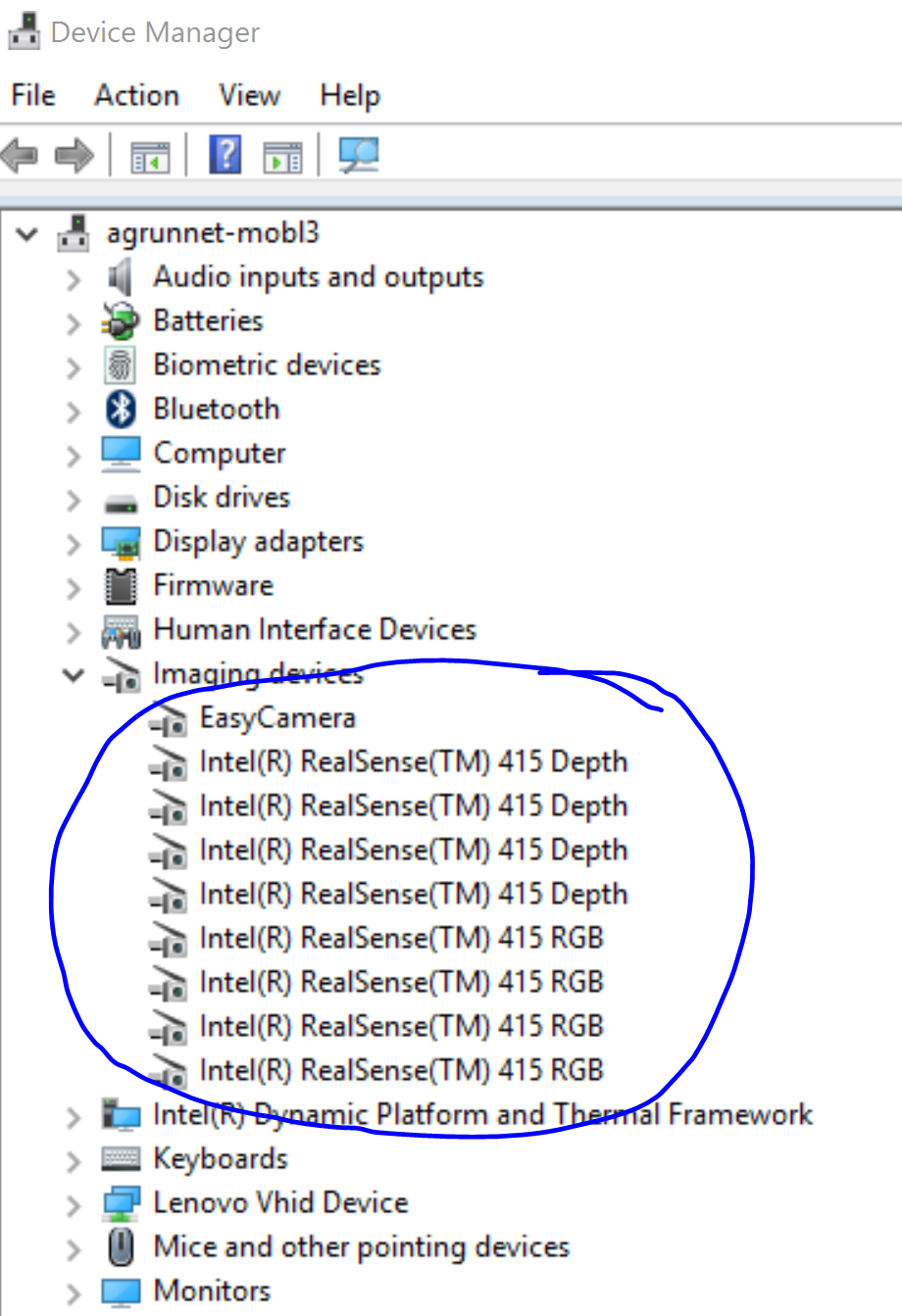The image size is (902, 1316).
Task: Select the last RealSense 415 RGB device
Action: point(402,1071)
